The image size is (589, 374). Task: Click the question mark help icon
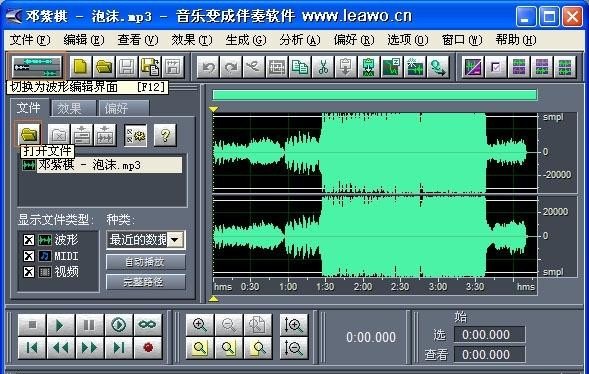[x=165, y=134]
